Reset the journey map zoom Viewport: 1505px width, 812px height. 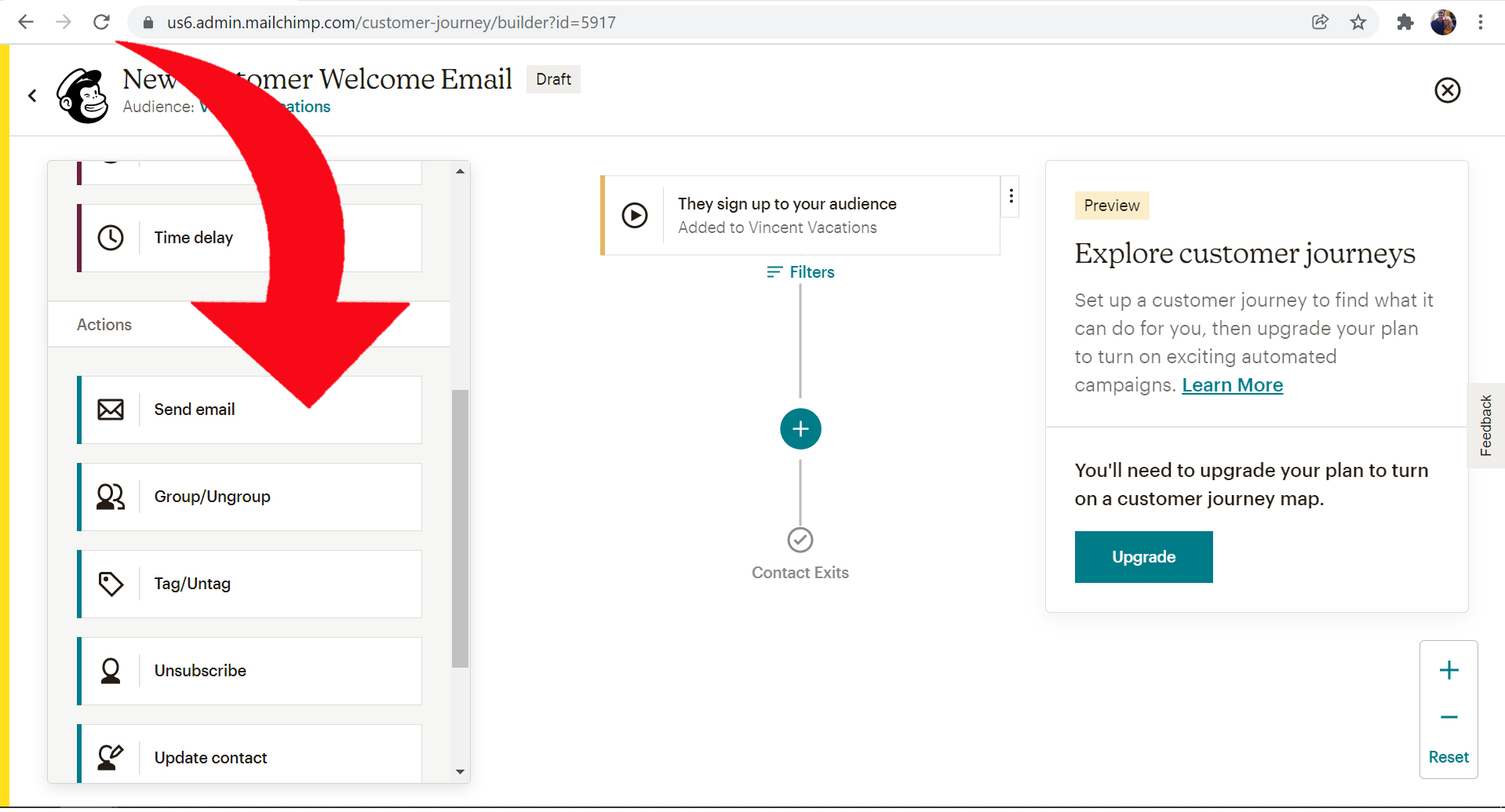[1449, 757]
